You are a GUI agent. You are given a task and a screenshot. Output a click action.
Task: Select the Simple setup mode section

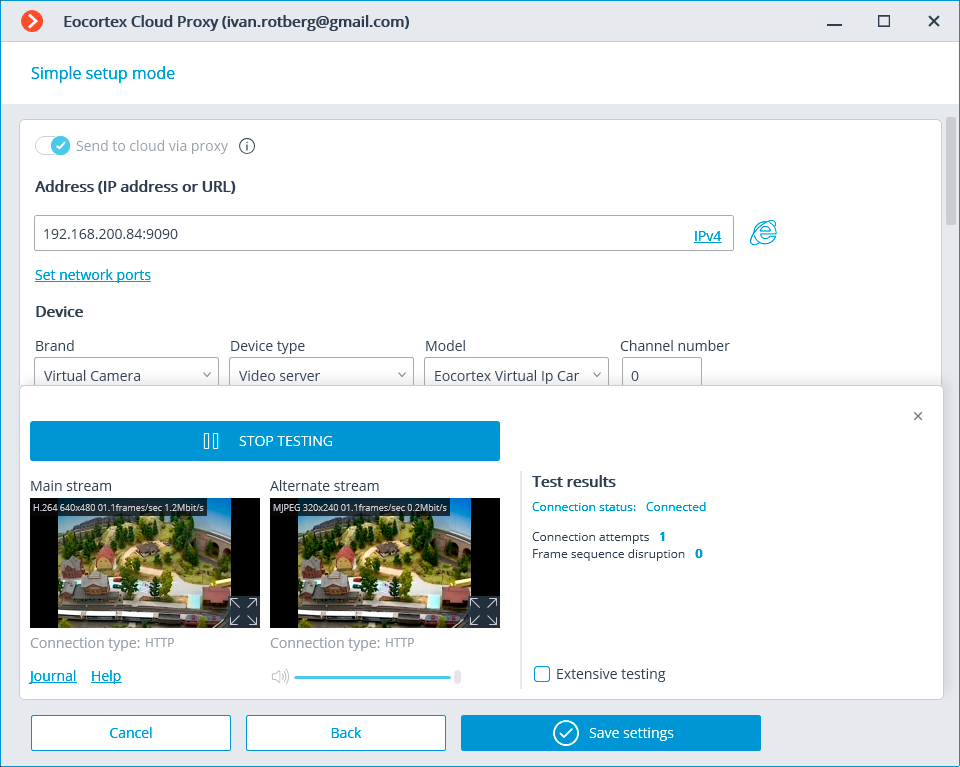coord(102,73)
